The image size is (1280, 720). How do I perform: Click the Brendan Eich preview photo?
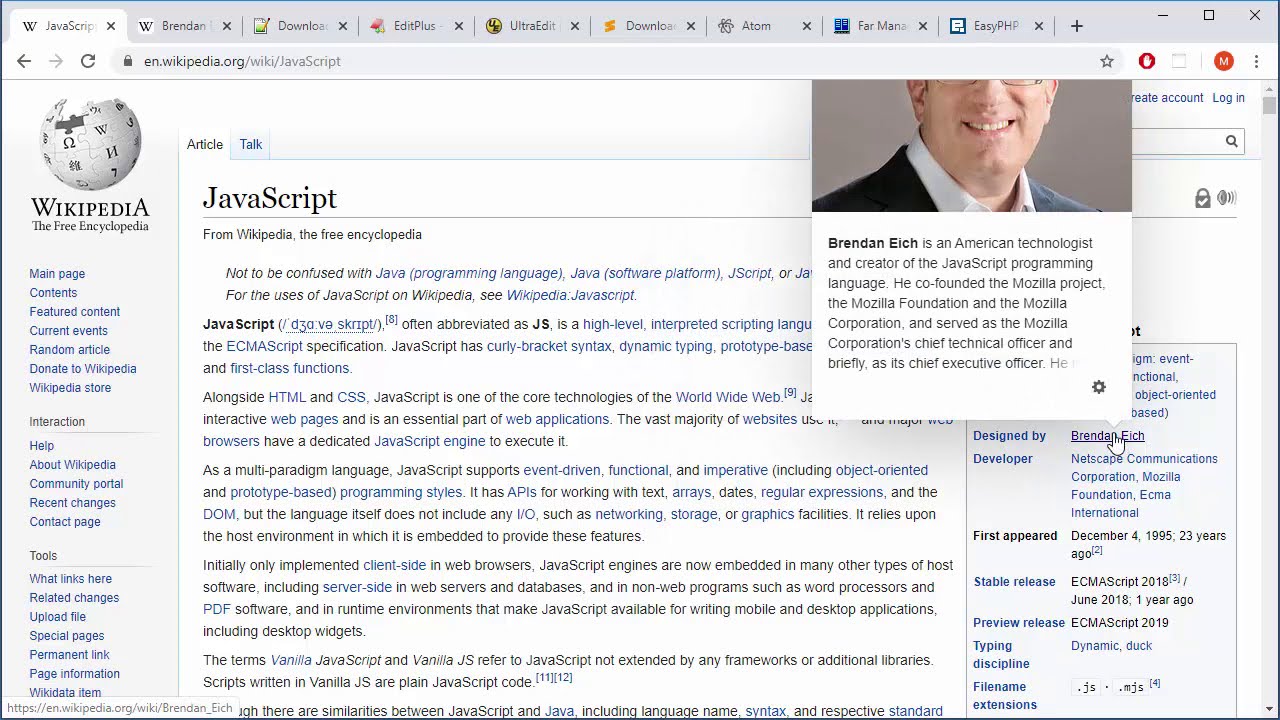coord(972,146)
